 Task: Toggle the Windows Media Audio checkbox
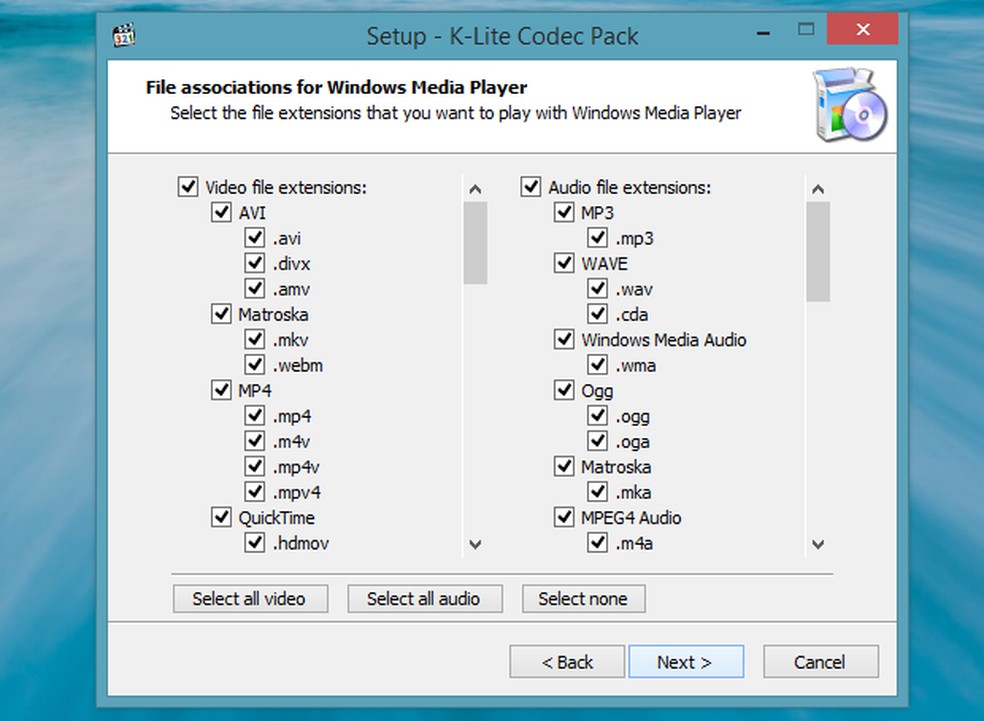click(564, 339)
